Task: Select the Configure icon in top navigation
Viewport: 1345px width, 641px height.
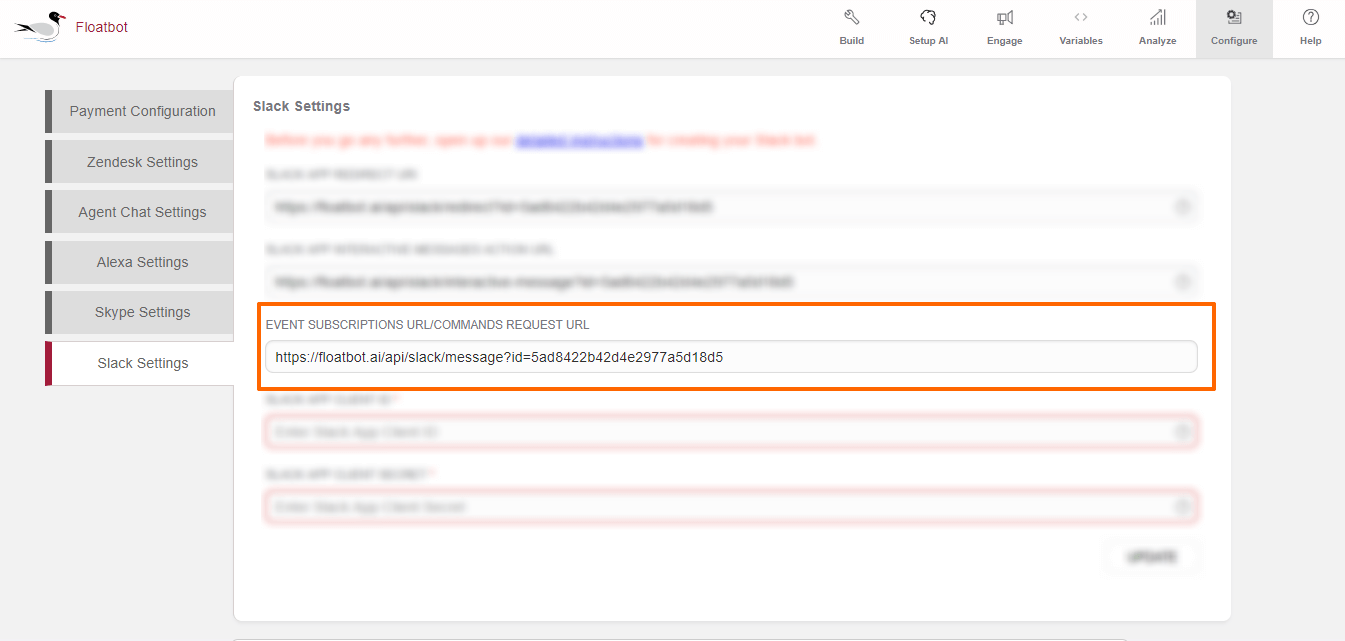Action: [x=1234, y=18]
